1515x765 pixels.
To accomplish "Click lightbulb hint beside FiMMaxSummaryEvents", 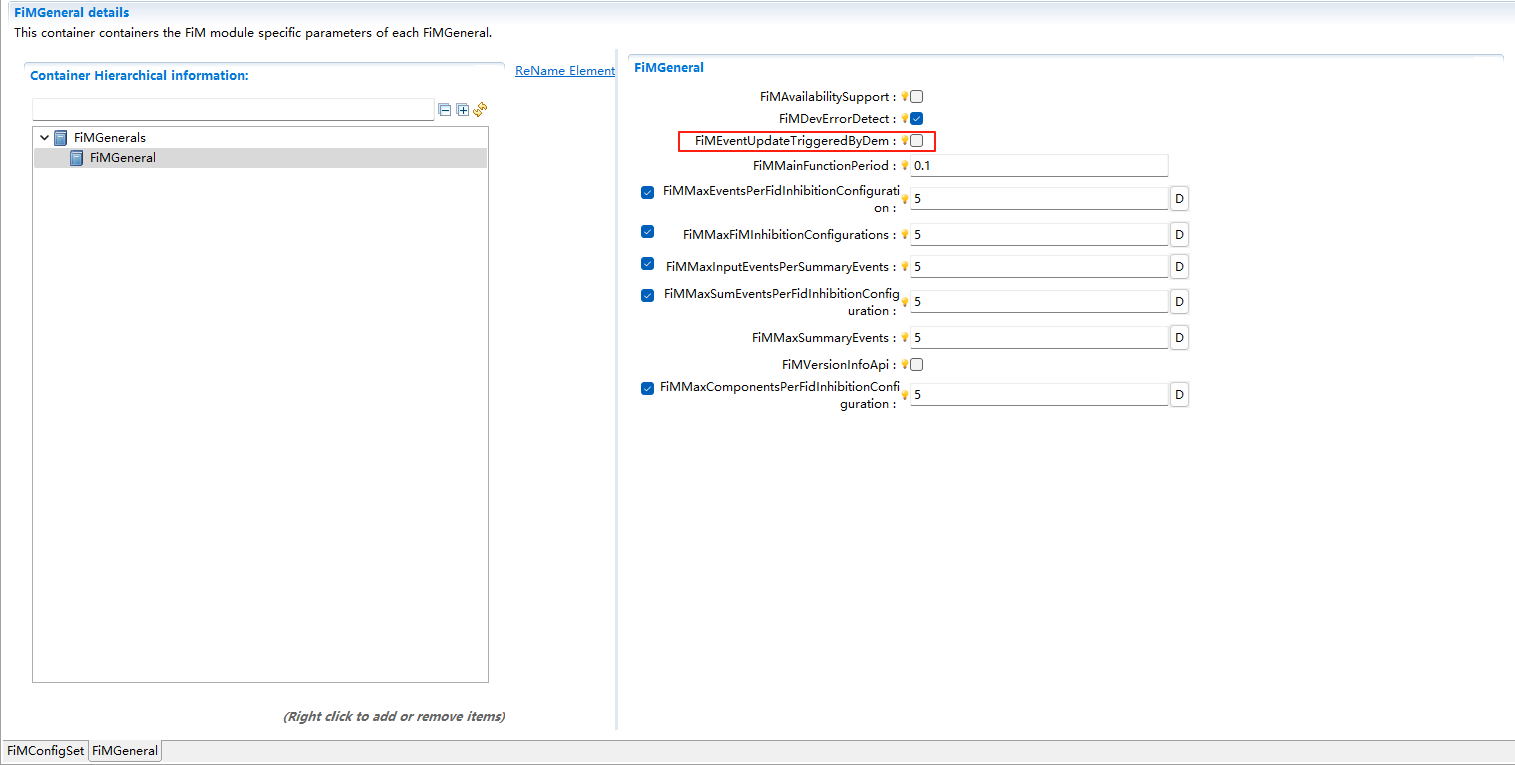I will 904,338.
